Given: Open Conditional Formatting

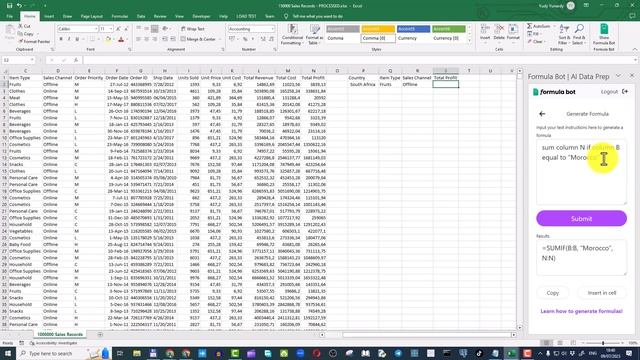Looking at the screenshot, I should [292, 34].
